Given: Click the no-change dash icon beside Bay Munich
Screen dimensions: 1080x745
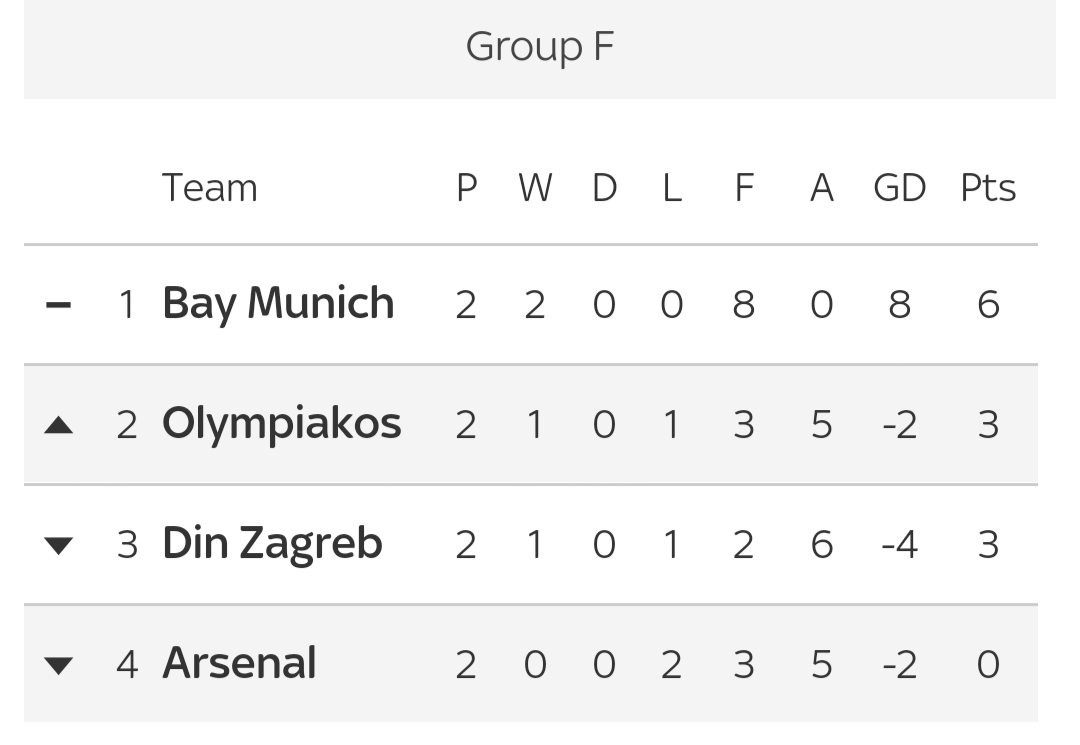Looking at the screenshot, I should click(x=59, y=304).
